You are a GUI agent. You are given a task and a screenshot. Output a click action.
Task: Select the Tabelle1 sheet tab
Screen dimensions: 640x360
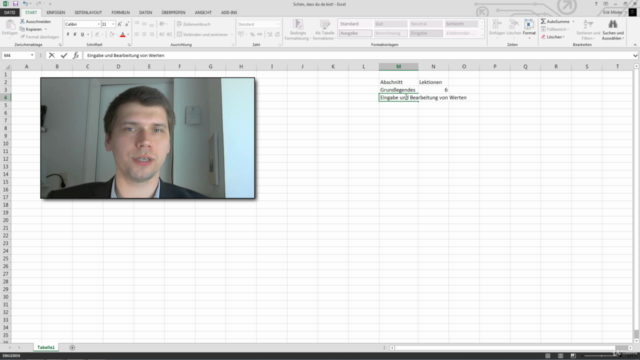click(46, 347)
